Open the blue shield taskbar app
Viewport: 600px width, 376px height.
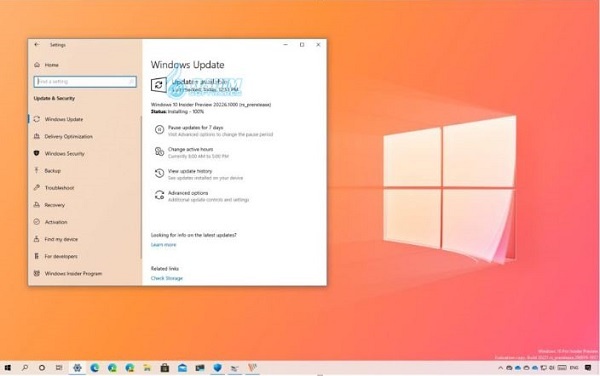[217, 368]
